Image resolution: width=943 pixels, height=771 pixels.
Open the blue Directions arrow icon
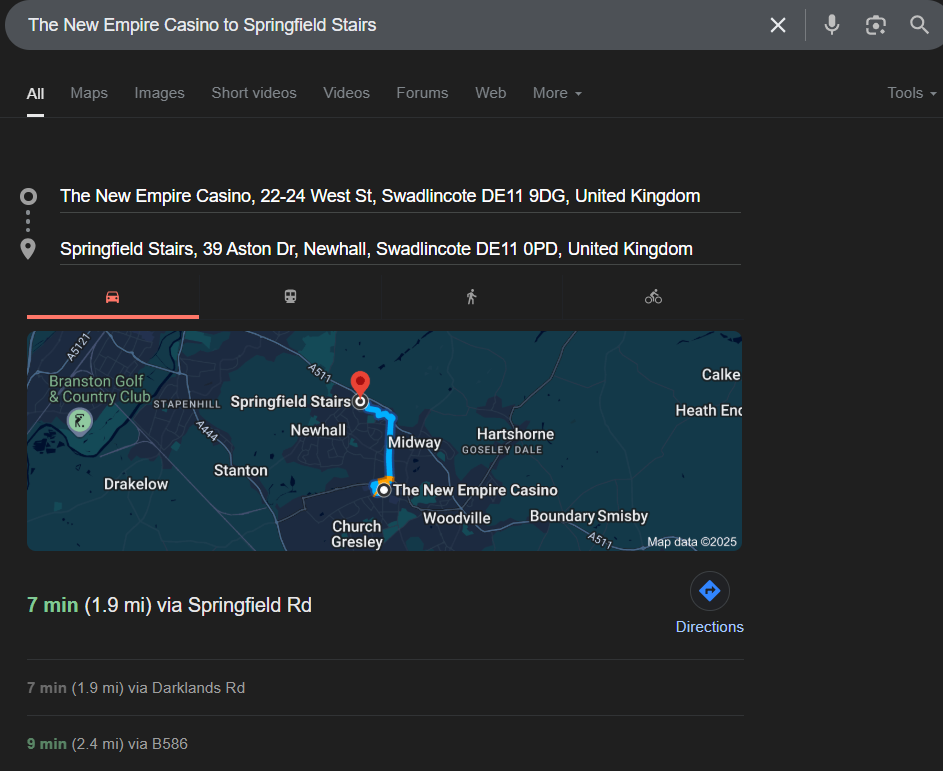click(x=710, y=591)
